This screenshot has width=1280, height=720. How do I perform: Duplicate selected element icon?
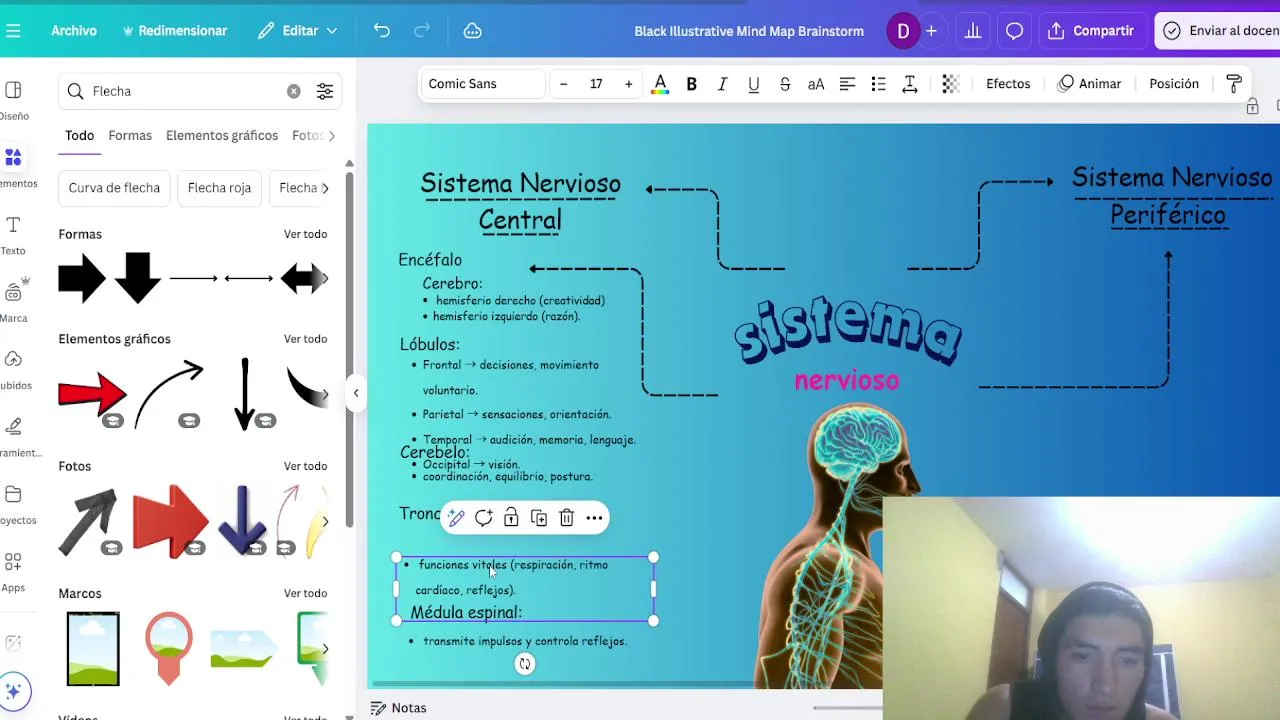click(x=539, y=518)
